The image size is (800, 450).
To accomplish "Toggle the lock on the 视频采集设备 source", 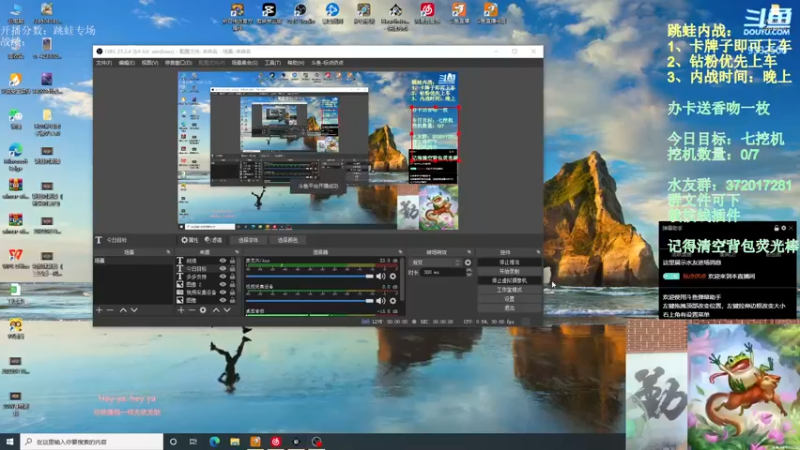I will click(x=233, y=292).
